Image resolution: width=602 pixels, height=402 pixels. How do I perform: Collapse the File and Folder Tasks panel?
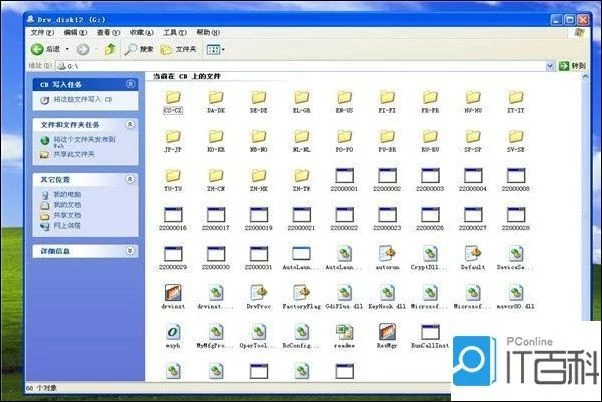[x=130, y=124]
